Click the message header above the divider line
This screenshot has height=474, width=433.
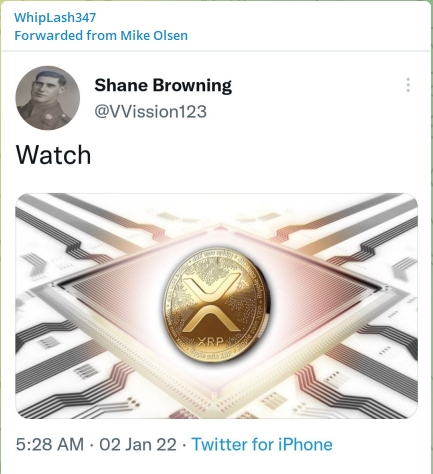pos(216,26)
